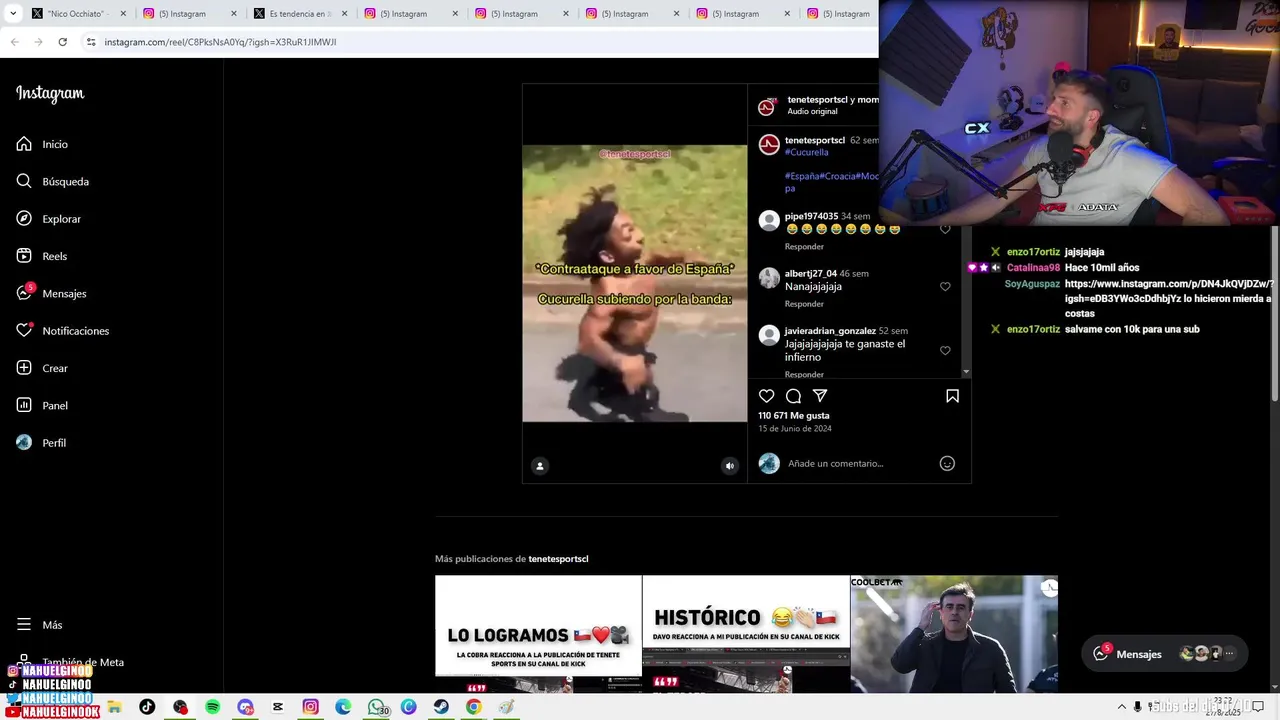Open site info icon in address bar
1280x720 pixels.
(90, 42)
